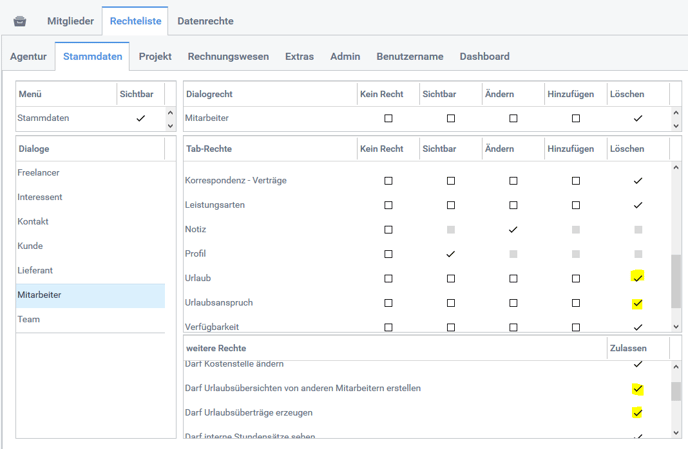The height and width of the screenshot is (449, 688).
Task: Toggle Stammdaten menu Sichtbar checkmark
Action: coord(140,119)
